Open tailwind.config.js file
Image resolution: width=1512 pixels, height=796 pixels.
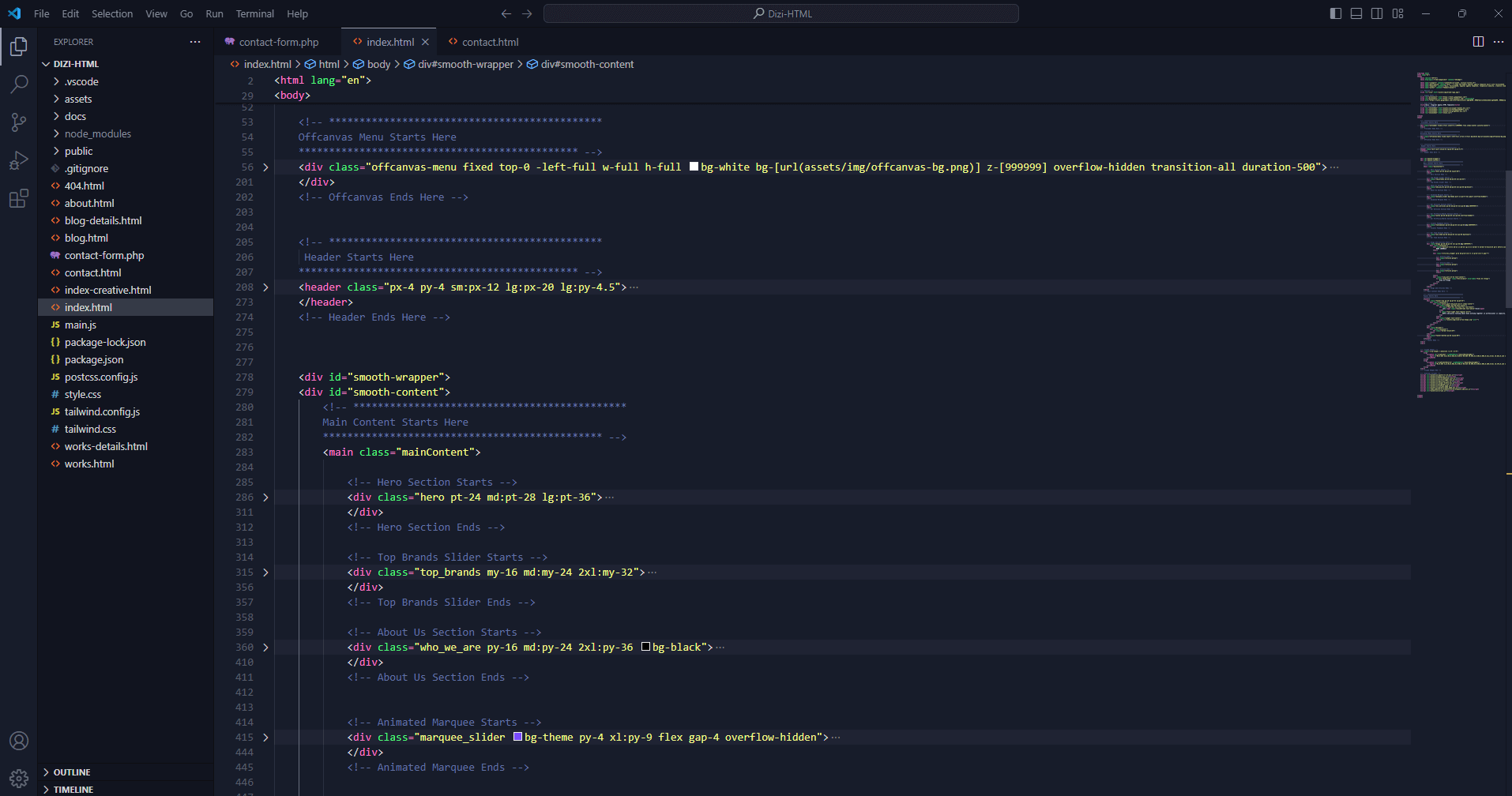(x=126, y=411)
